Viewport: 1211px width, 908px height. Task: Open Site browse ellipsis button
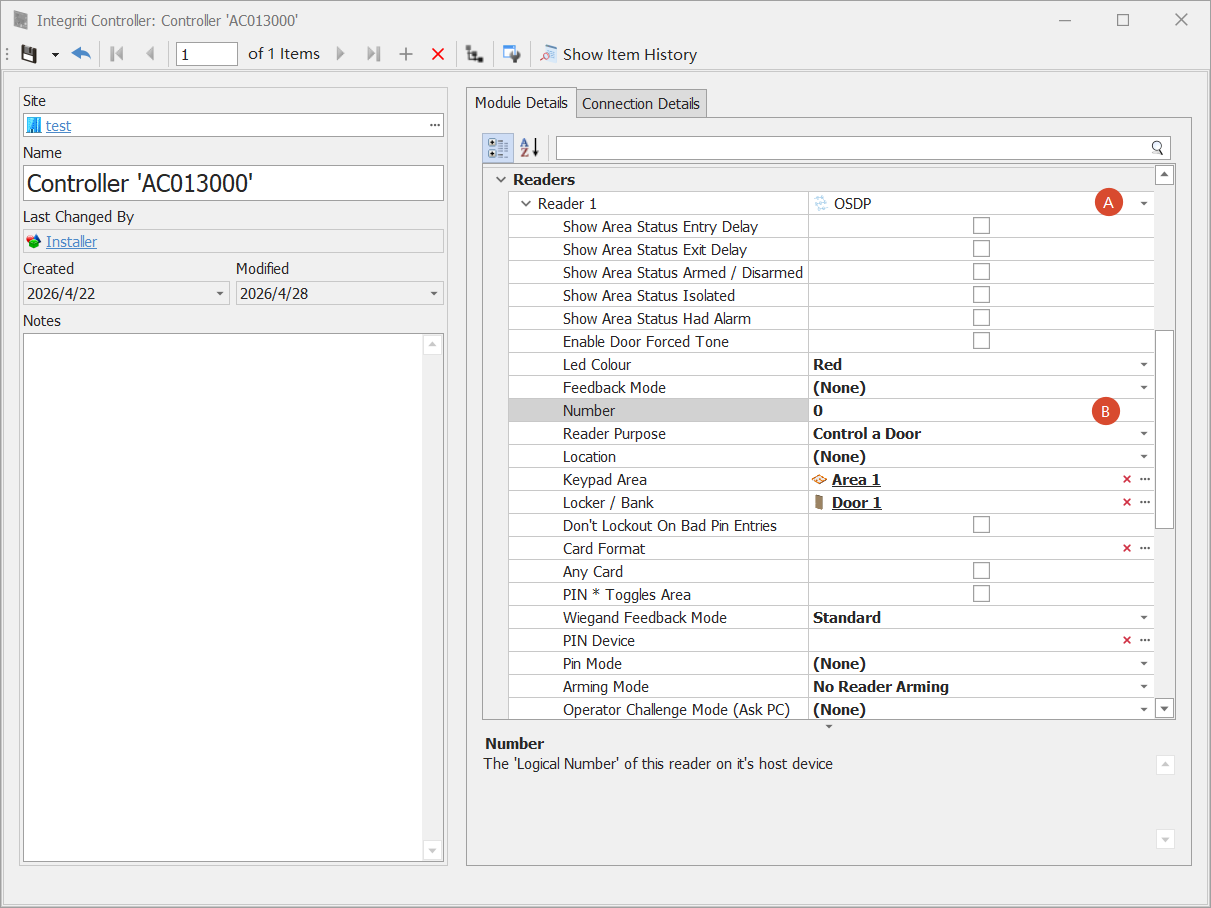(435, 125)
